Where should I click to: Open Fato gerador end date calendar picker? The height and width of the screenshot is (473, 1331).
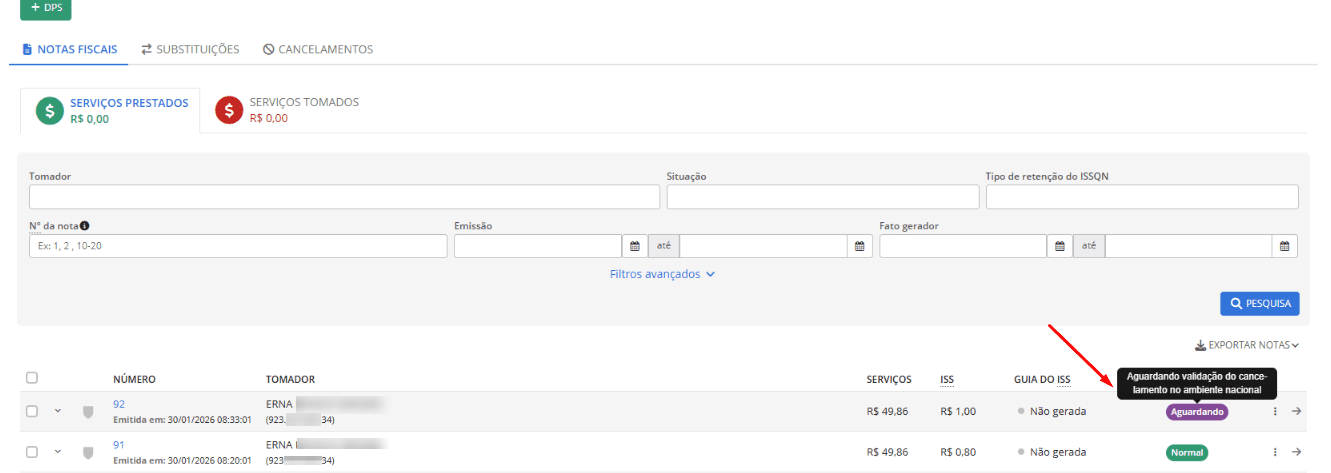pos(1285,246)
